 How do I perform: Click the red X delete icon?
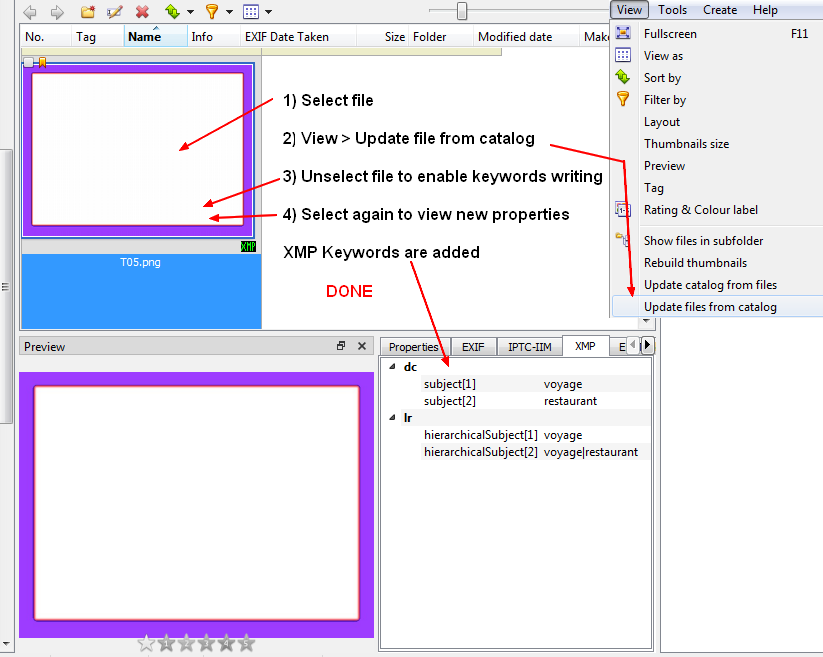[142, 12]
